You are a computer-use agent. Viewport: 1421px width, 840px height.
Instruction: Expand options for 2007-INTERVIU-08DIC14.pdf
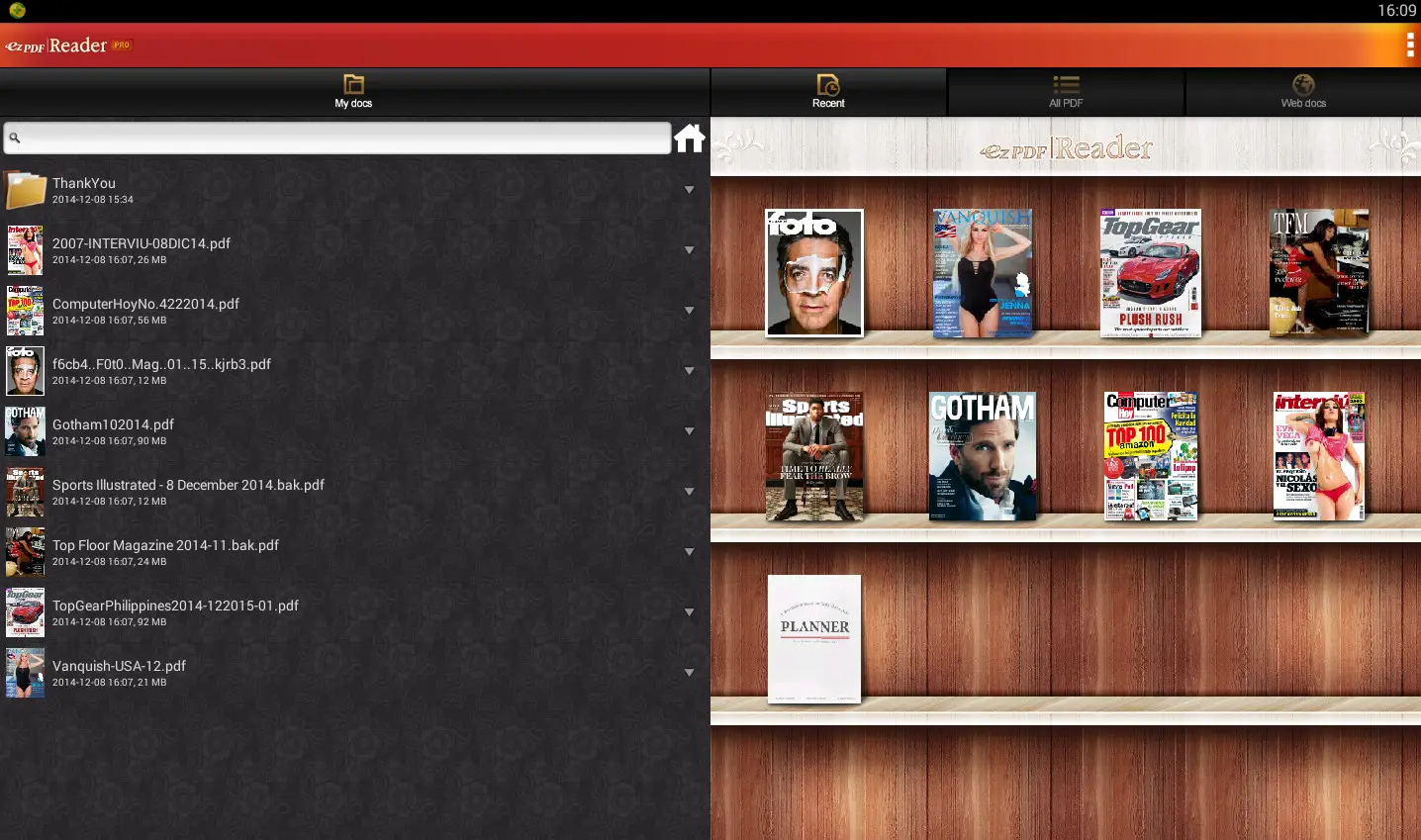690,250
